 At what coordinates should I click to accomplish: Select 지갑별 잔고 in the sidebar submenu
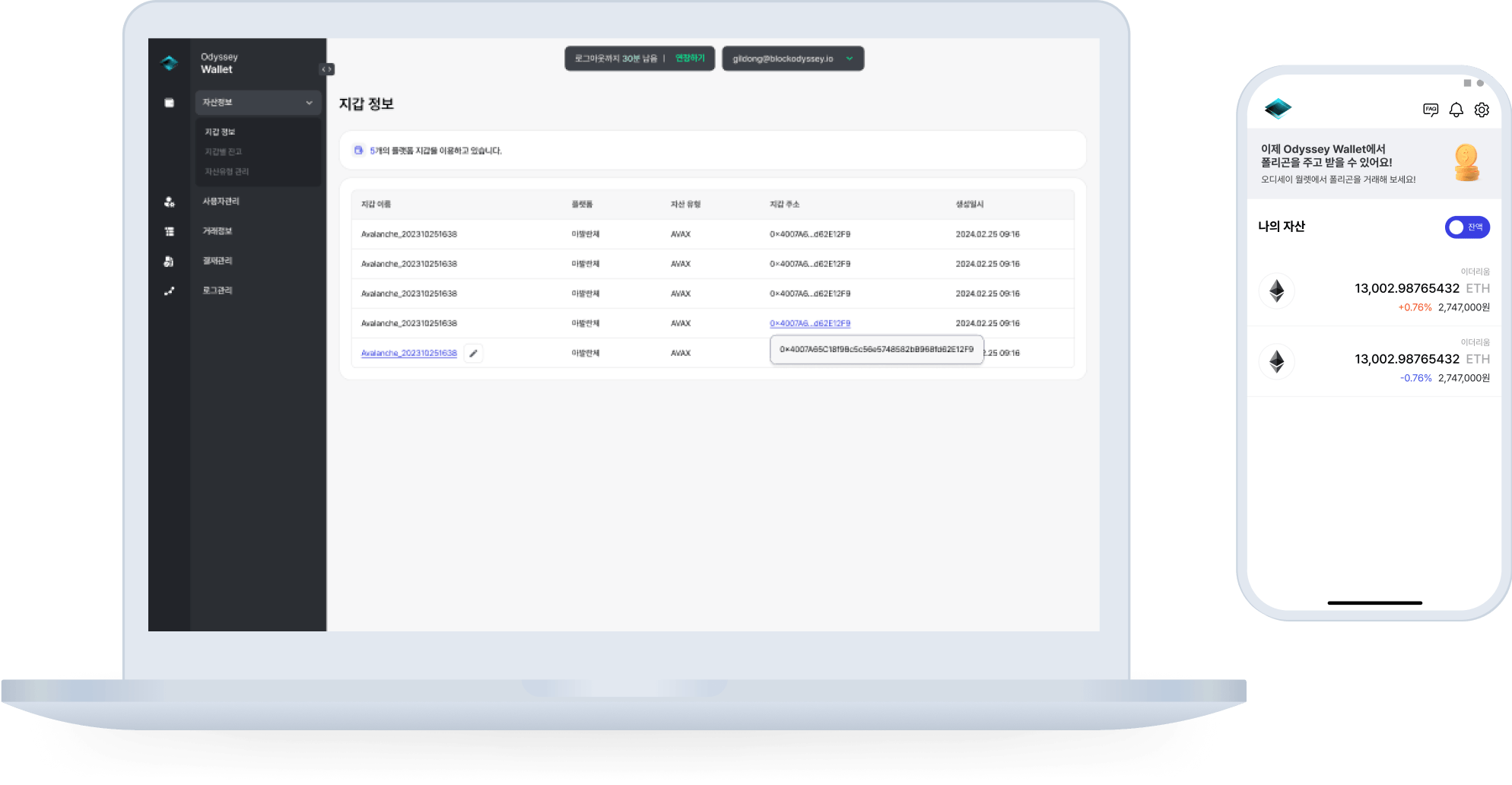coord(223,151)
